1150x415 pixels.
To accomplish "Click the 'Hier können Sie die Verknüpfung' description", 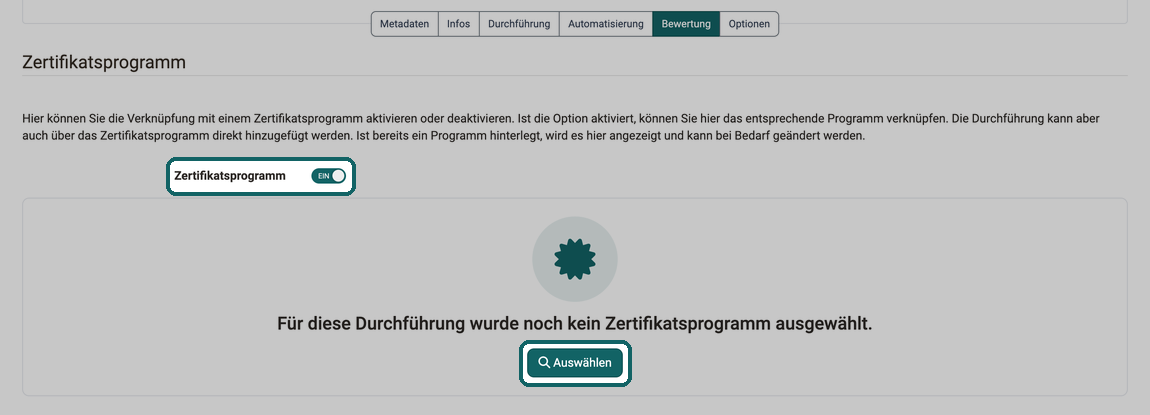I will tap(562, 127).
